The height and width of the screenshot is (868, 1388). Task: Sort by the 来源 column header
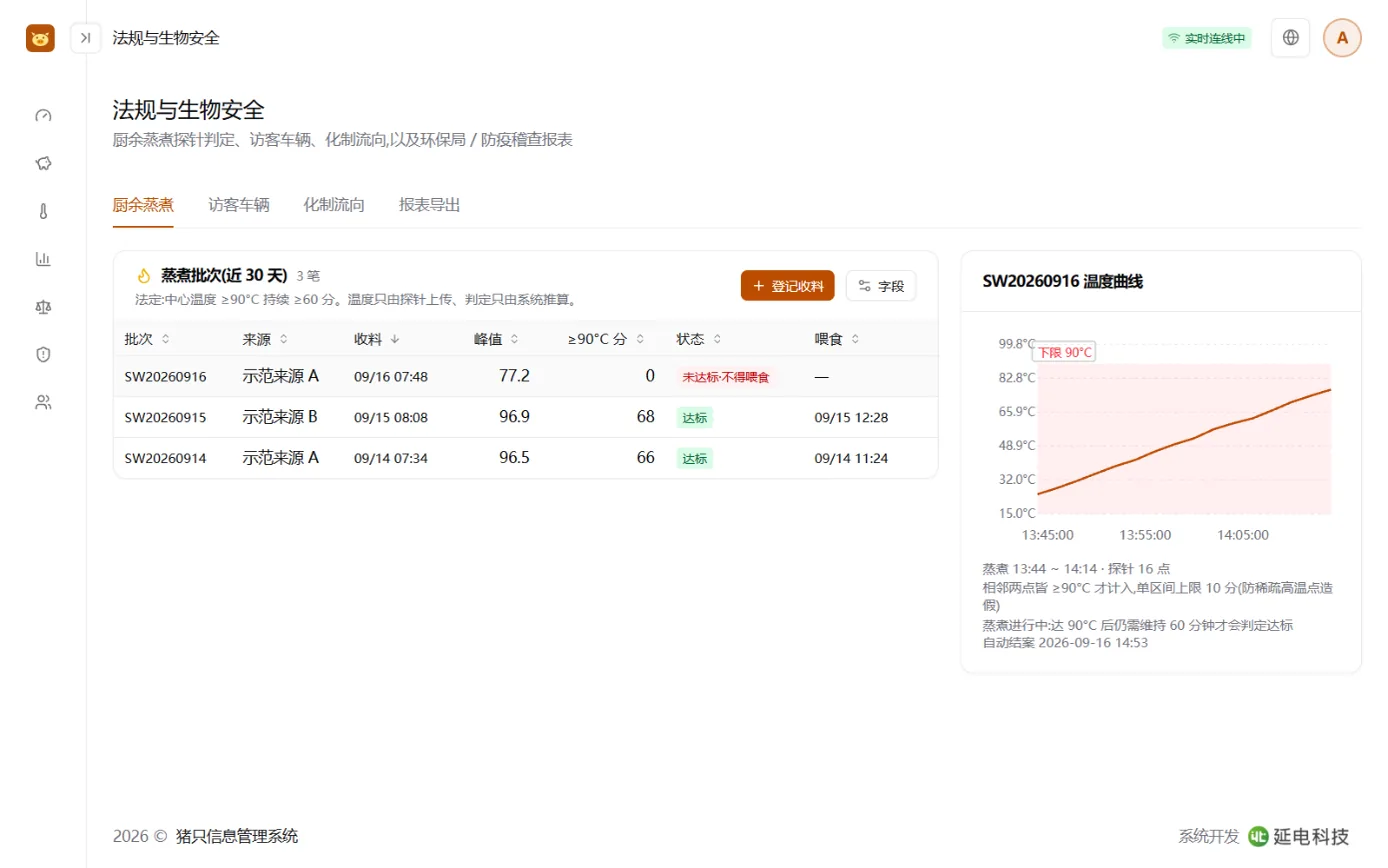coord(265,339)
